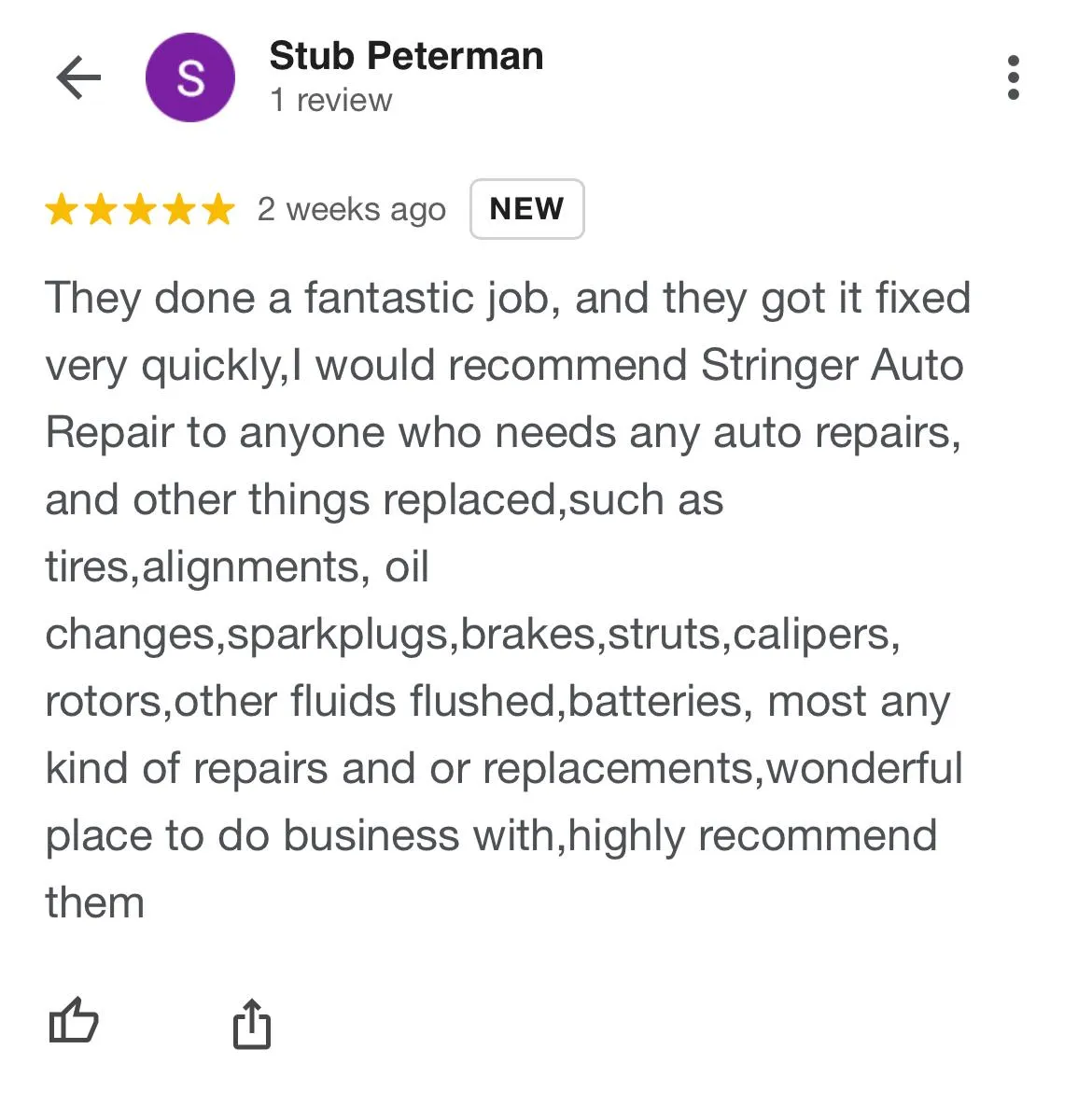Image resolution: width=1092 pixels, height=1105 pixels.
Task: Click the 'They done a fantastic job' line
Action: pos(508,299)
